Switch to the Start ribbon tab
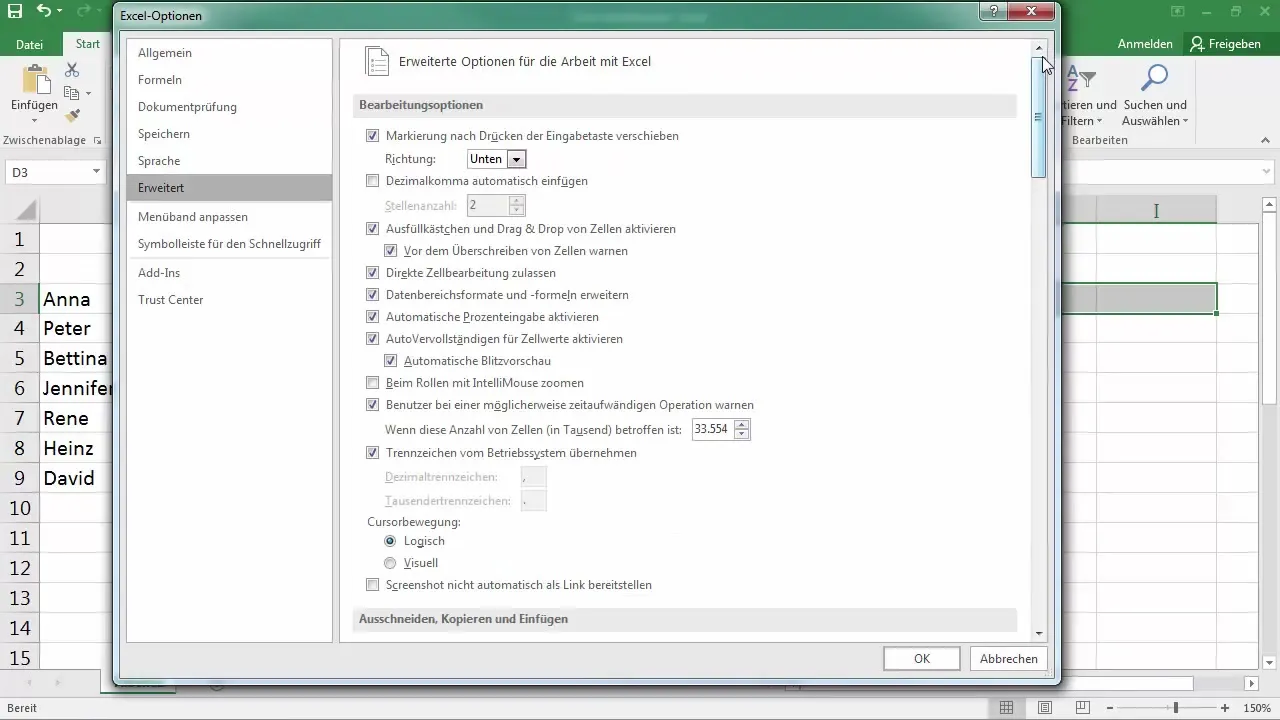 tap(88, 44)
